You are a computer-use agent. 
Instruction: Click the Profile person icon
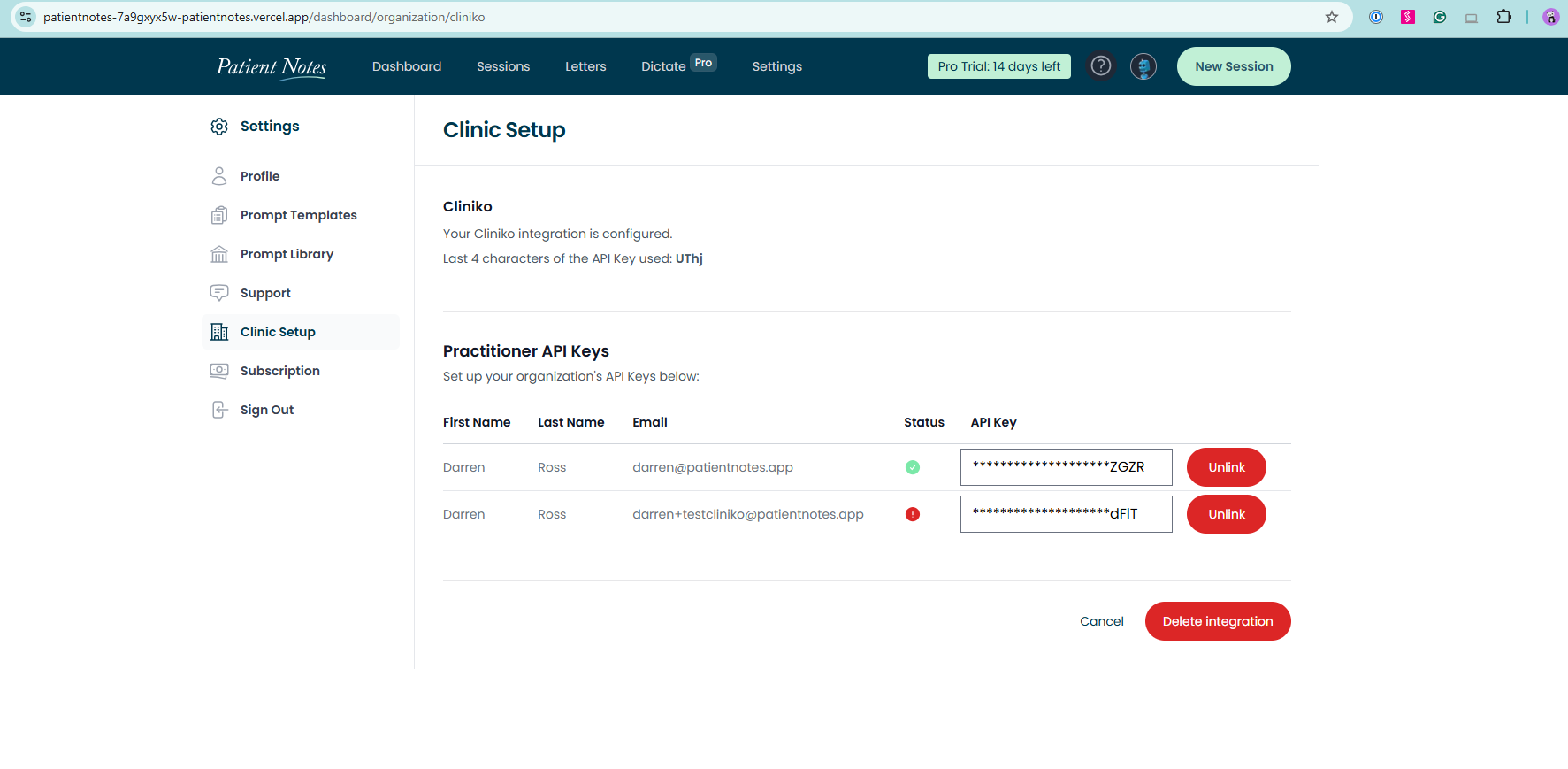click(x=219, y=176)
